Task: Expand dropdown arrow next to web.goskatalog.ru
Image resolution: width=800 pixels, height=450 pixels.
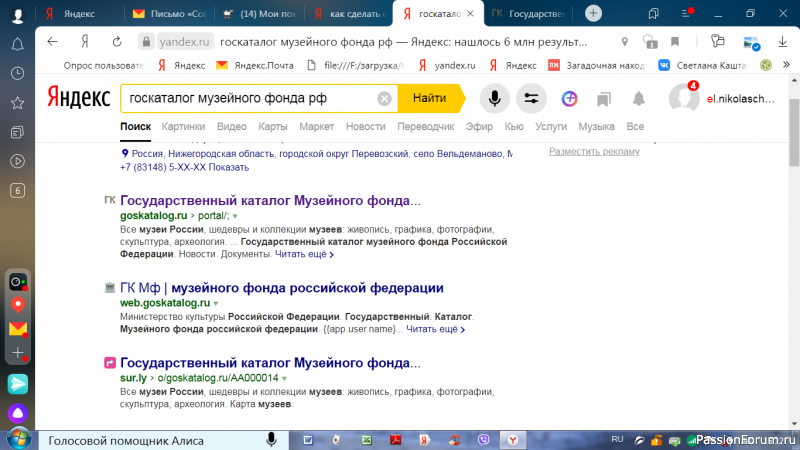Action: (x=216, y=304)
